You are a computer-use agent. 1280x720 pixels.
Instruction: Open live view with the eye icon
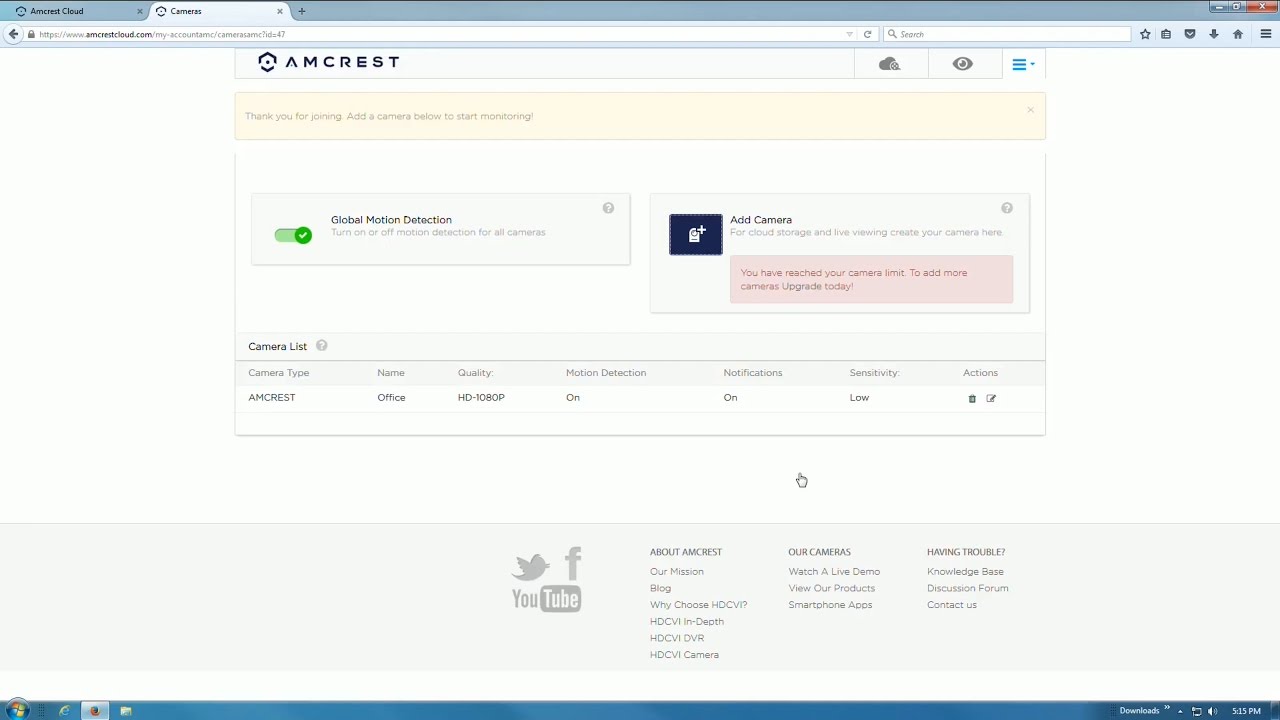point(962,64)
